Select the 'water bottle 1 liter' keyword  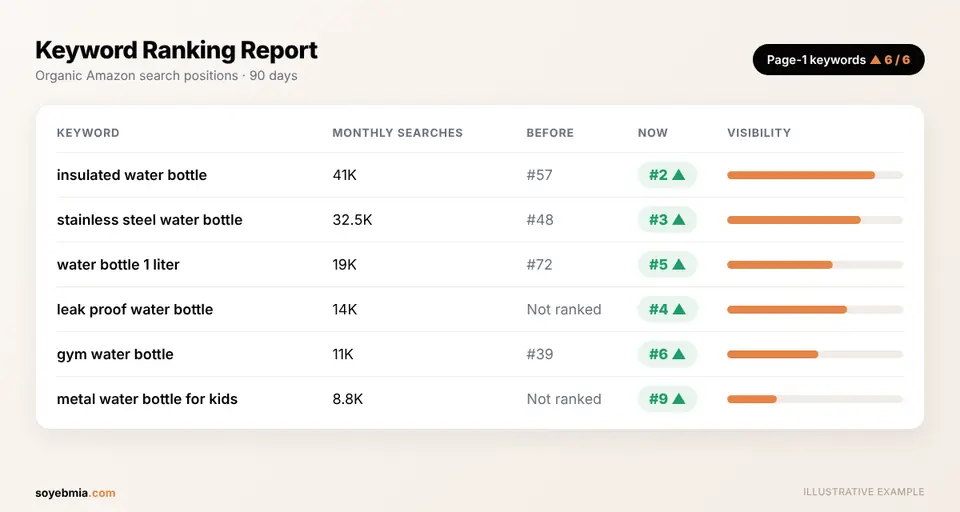118,265
